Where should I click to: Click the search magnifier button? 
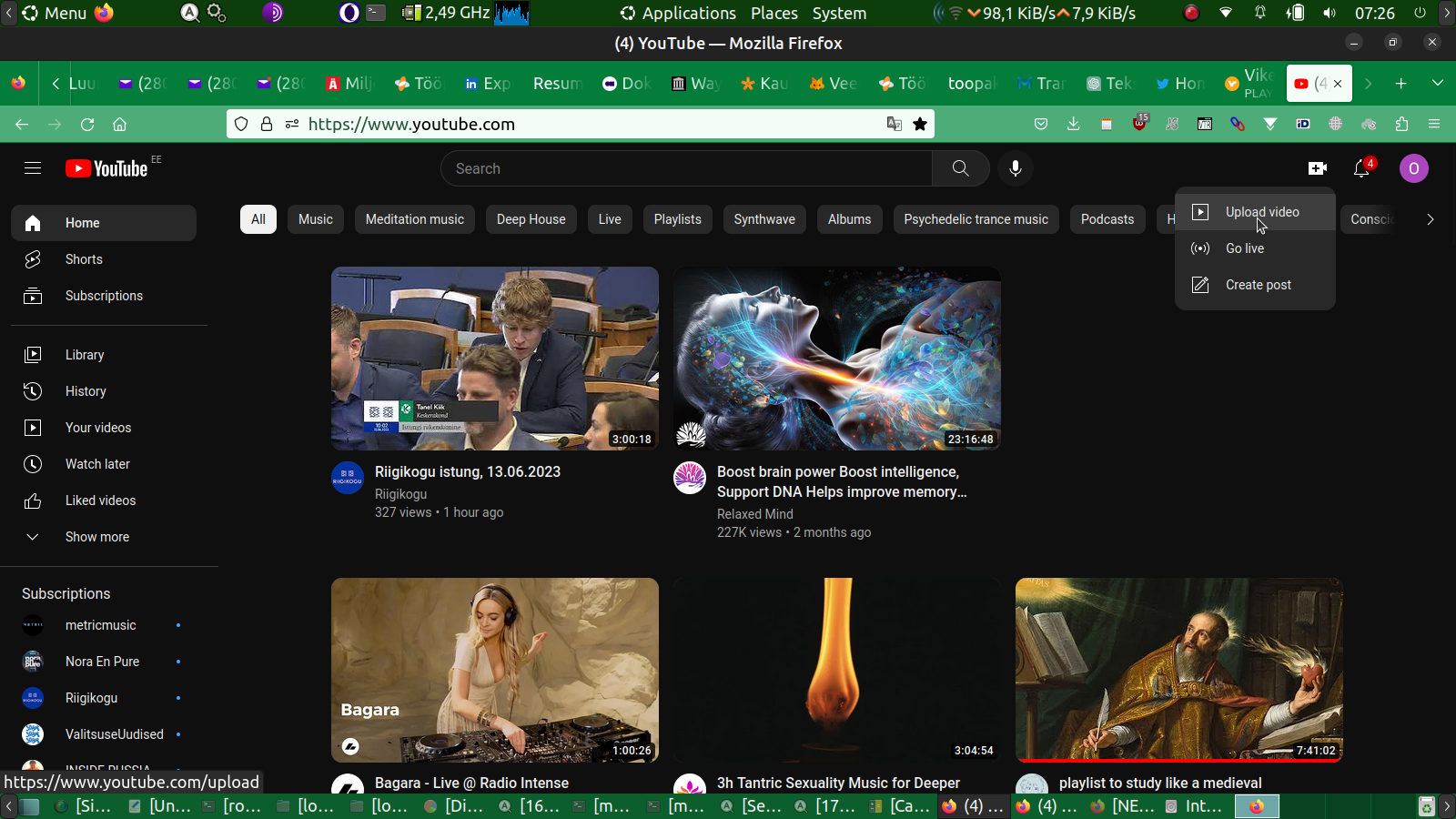tap(960, 168)
